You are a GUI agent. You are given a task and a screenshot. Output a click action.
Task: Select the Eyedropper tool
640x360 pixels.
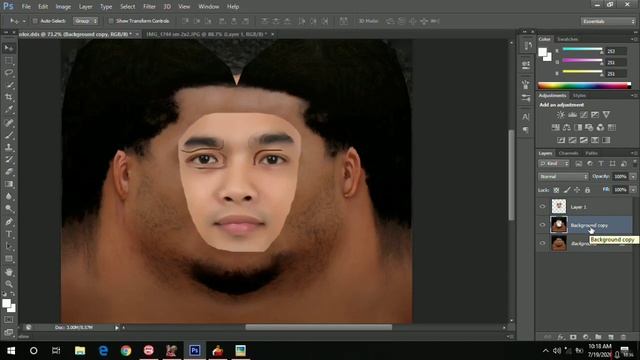tap(9, 110)
